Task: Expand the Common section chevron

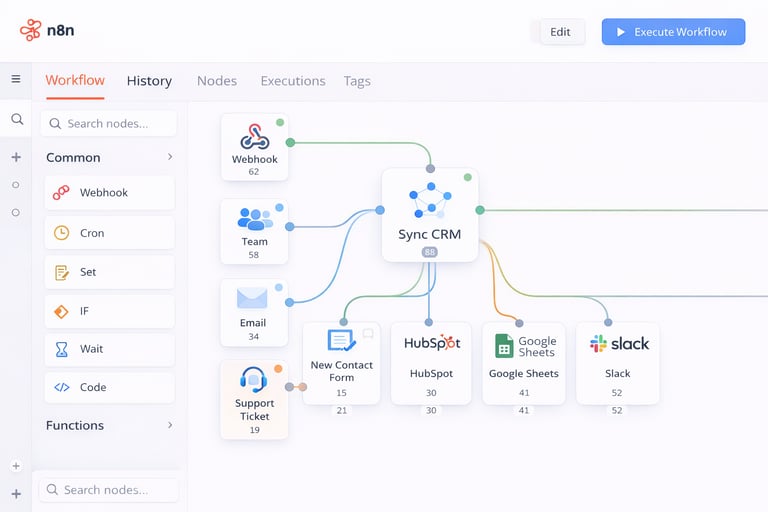Action: [x=170, y=157]
